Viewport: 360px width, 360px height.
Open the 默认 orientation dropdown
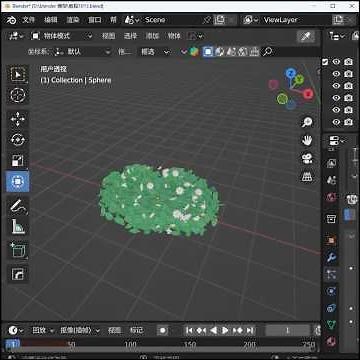pos(83,52)
